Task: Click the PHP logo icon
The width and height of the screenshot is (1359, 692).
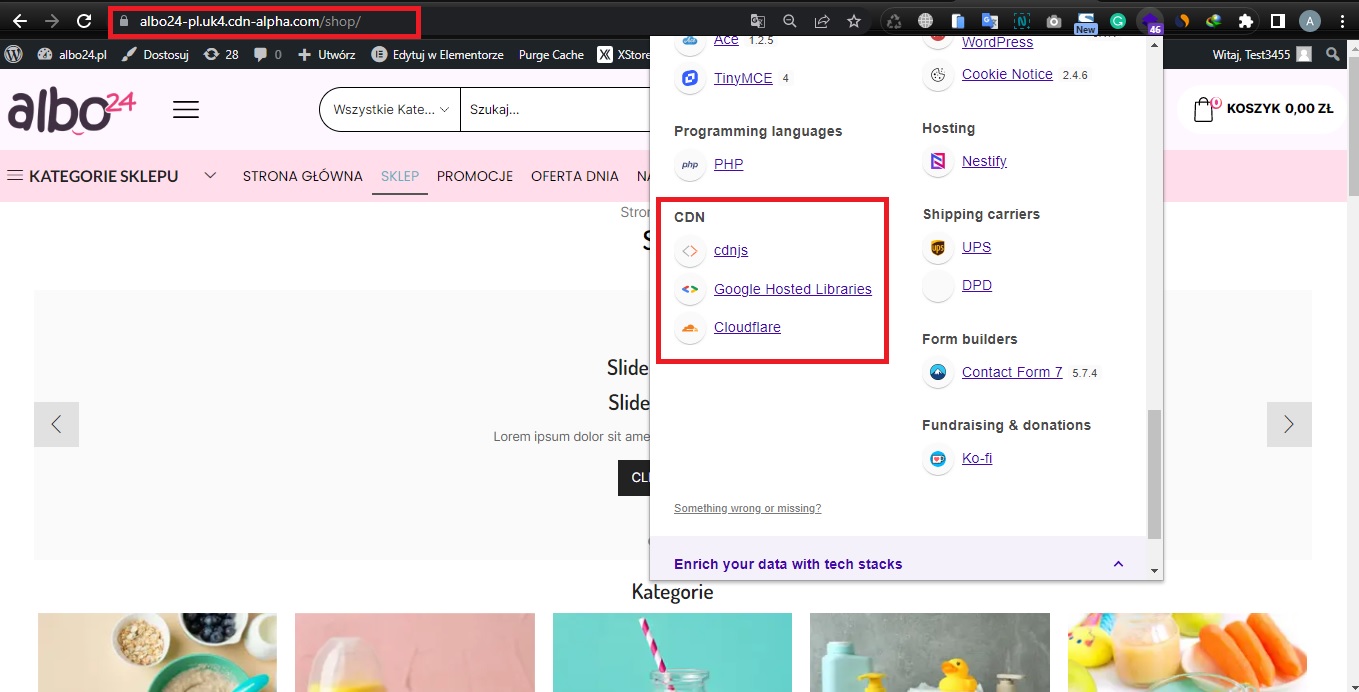Action: (x=689, y=164)
